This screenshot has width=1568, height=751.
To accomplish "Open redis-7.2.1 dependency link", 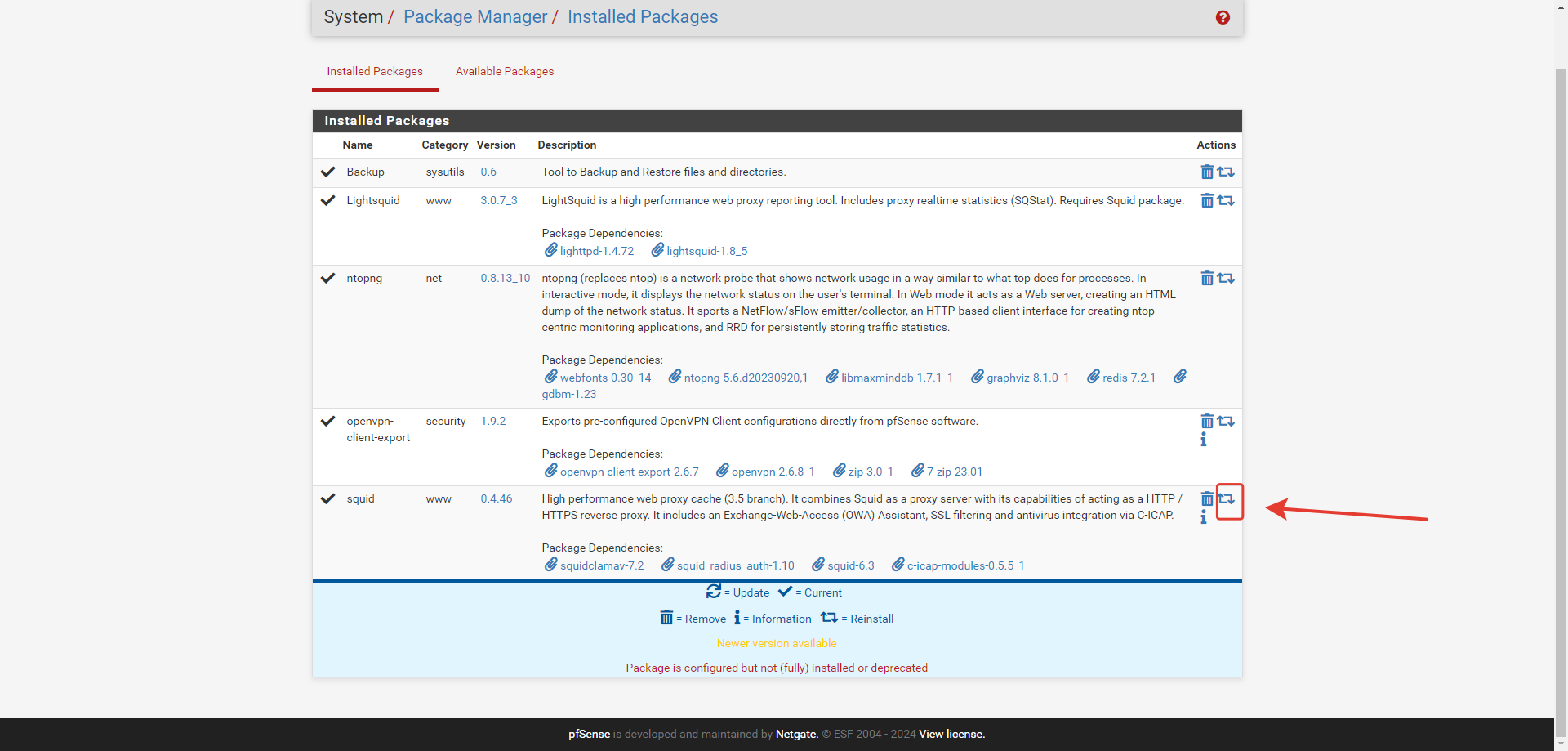I will tap(1129, 378).
